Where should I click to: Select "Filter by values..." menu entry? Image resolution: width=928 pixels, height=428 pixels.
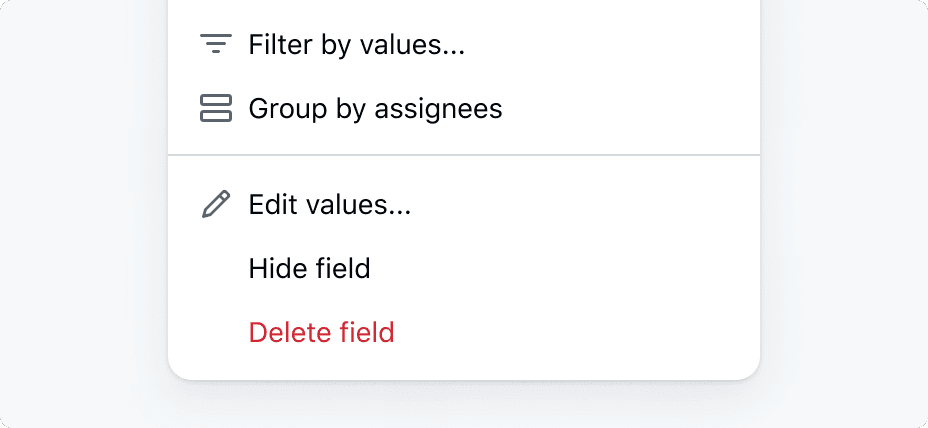point(356,44)
